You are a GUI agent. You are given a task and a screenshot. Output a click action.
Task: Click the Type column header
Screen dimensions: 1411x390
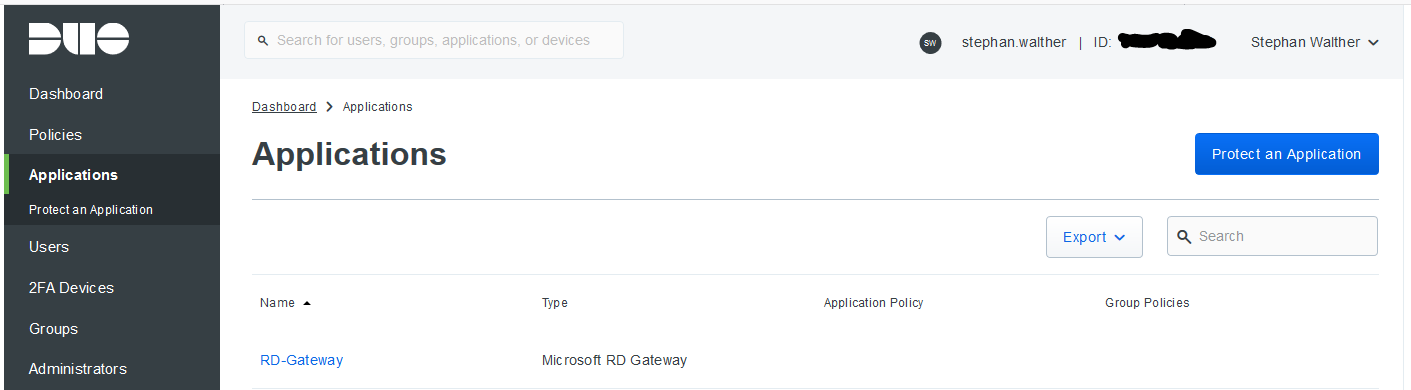[555, 303]
